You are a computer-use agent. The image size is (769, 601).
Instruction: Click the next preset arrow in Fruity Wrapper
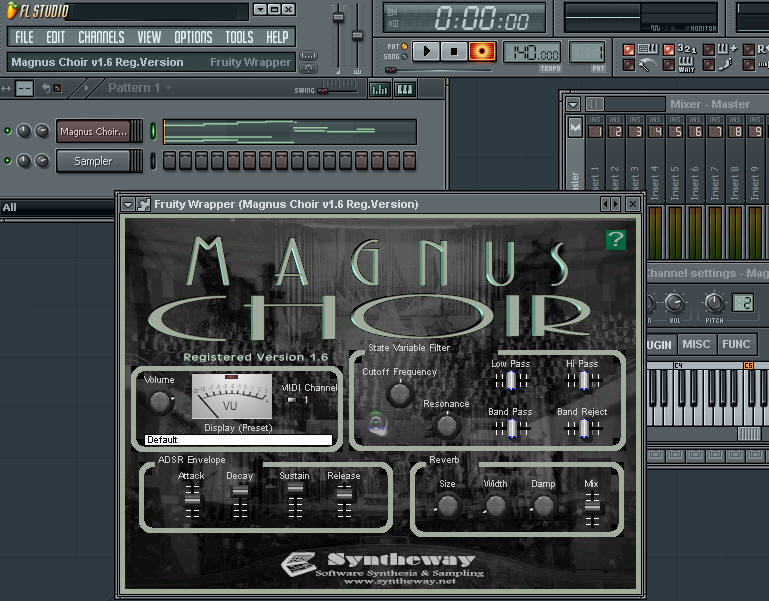[615, 204]
